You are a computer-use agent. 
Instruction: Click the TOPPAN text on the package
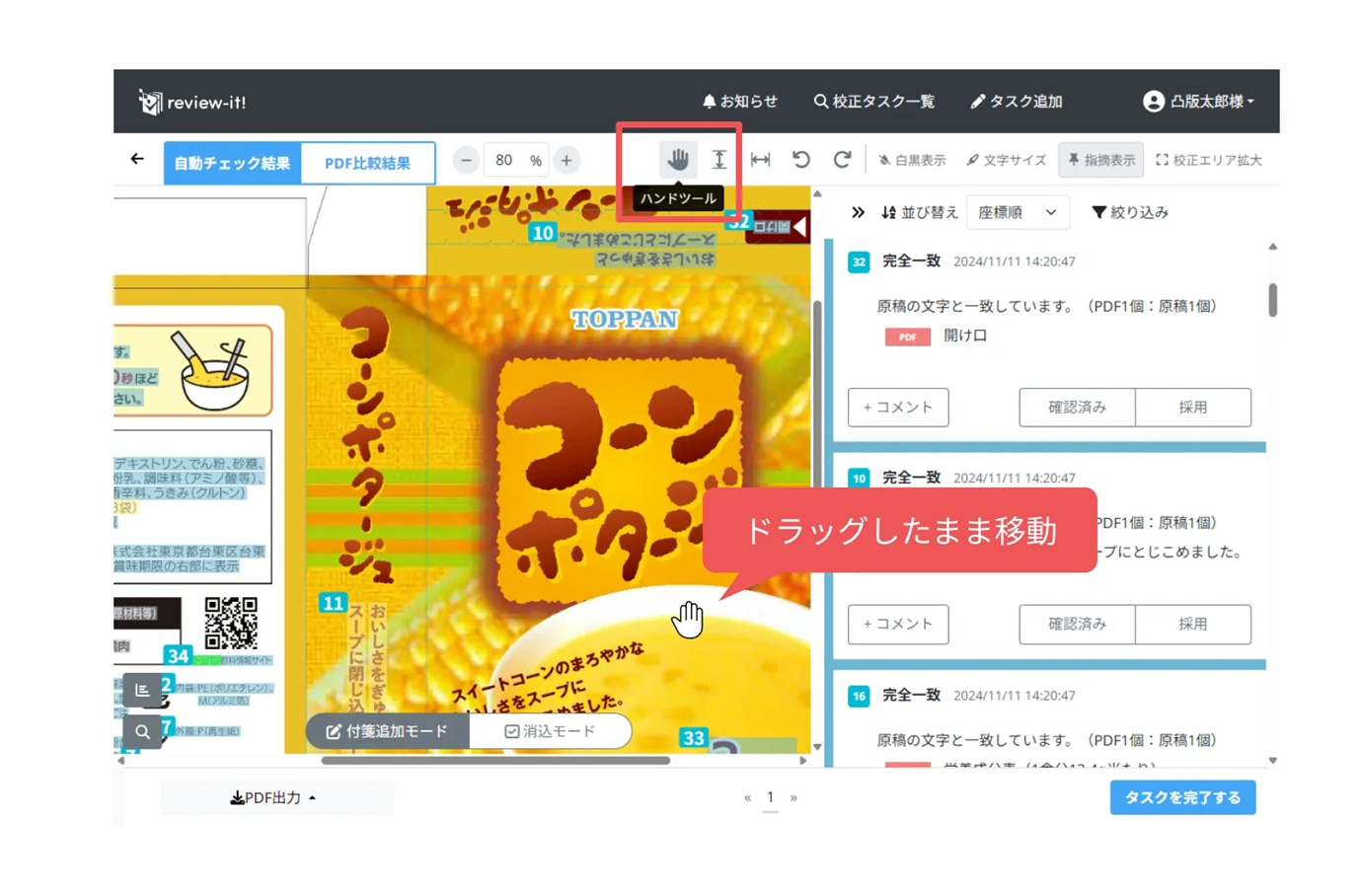pos(625,319)
